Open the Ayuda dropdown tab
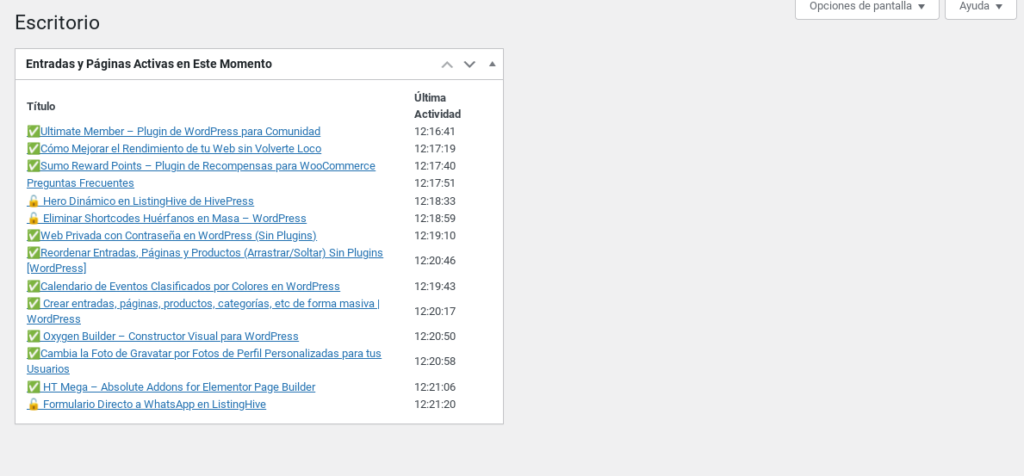 pyautogui.click(x=980, y=7)
